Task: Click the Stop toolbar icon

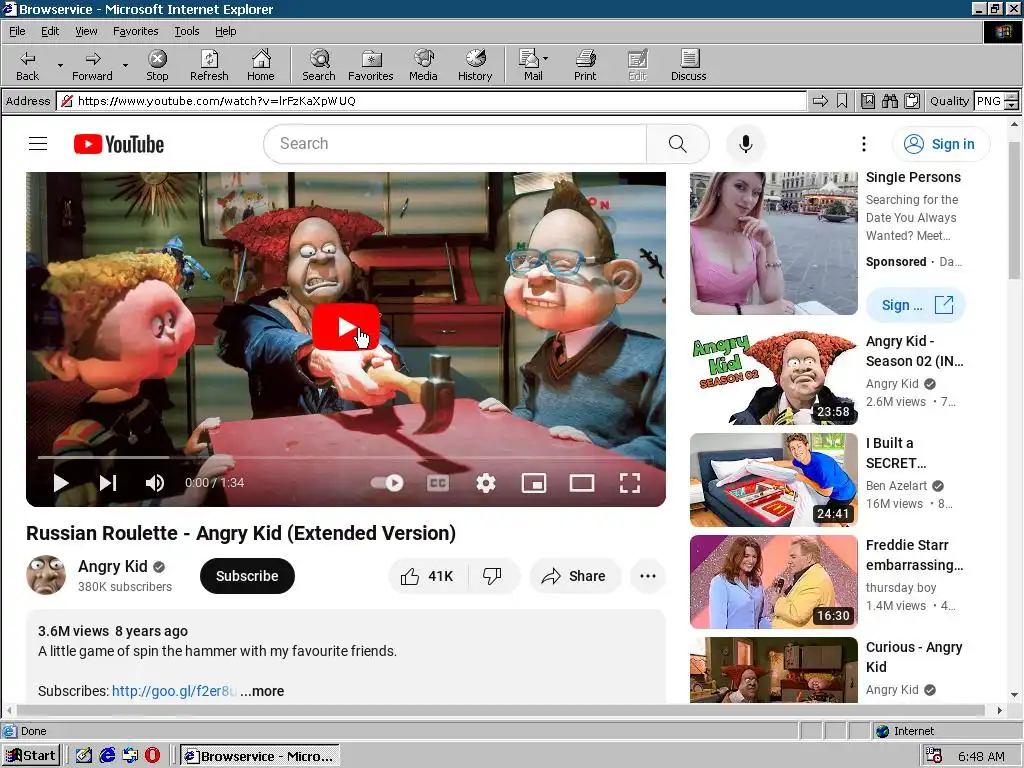Action: point(157,65)
